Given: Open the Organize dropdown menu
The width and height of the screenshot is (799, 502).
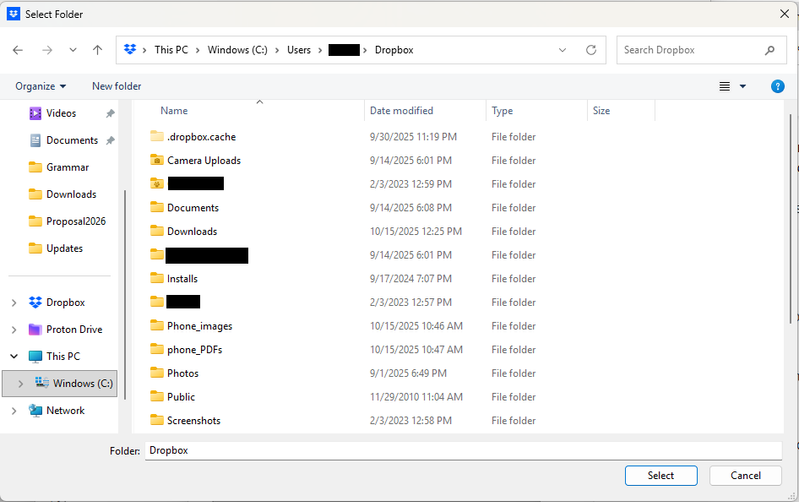Looking at the screenshot, I should tap(41, 87).
